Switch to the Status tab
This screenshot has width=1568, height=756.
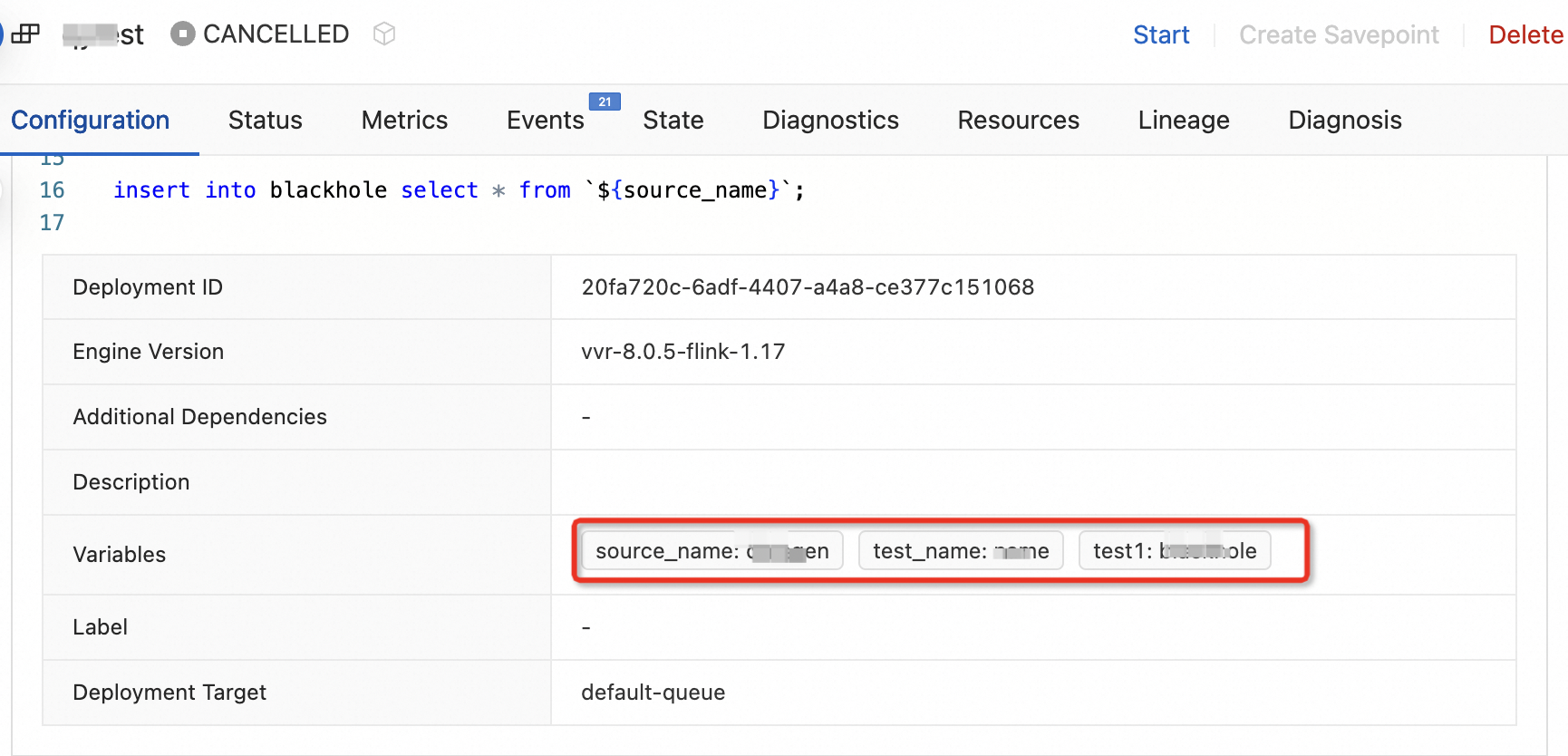coord(266,120)
